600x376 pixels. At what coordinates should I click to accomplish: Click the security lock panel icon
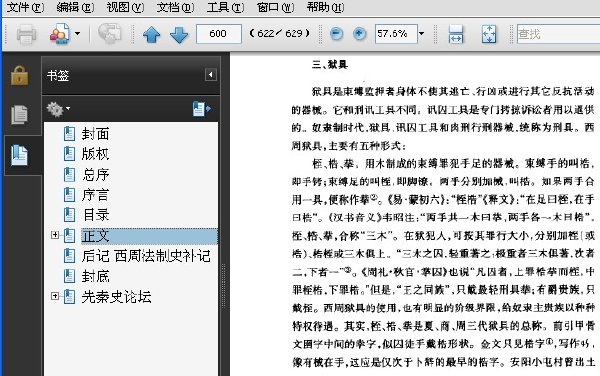tap(20, 75)
